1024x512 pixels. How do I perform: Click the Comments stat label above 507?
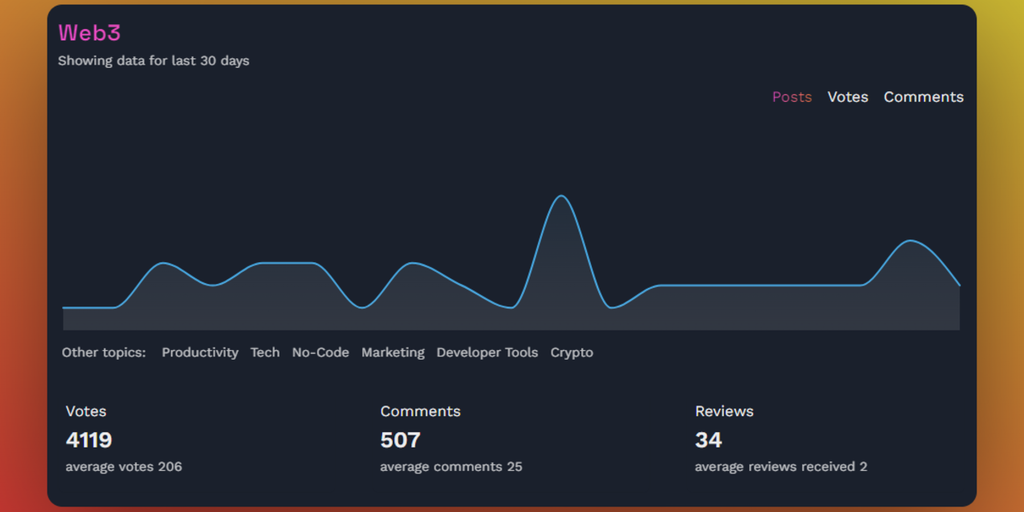tap(421, 411)
